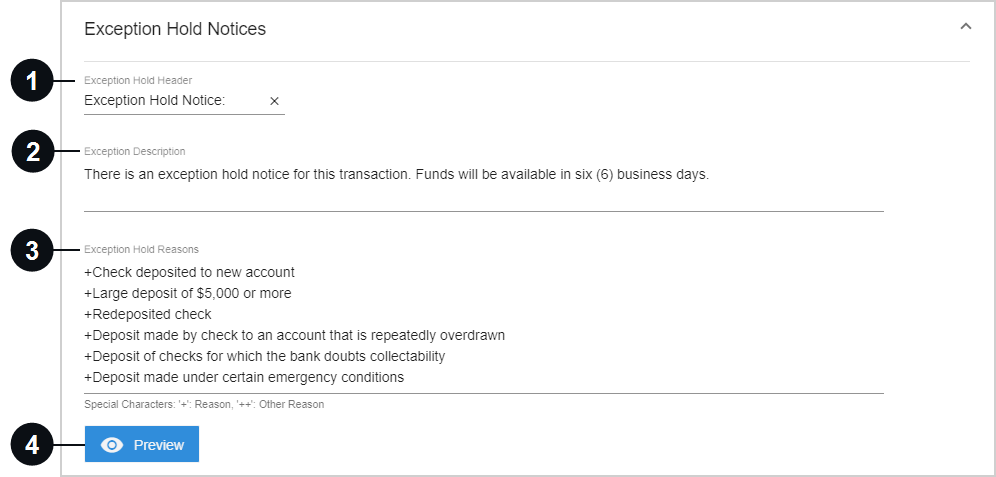Click the emergency conditions reason line
Viewport: 996px width, 477px height.
[244, 377]
